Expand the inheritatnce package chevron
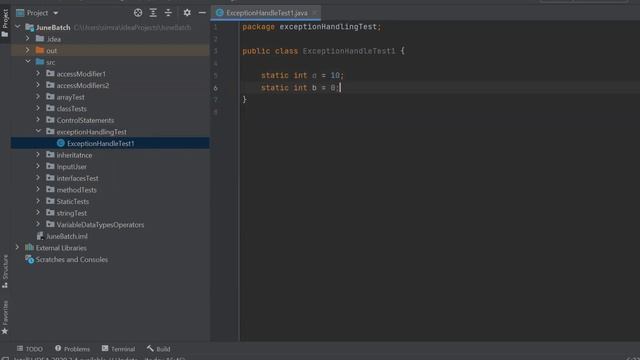This screenshot has height=360, width=640. [x=38, y=155]
